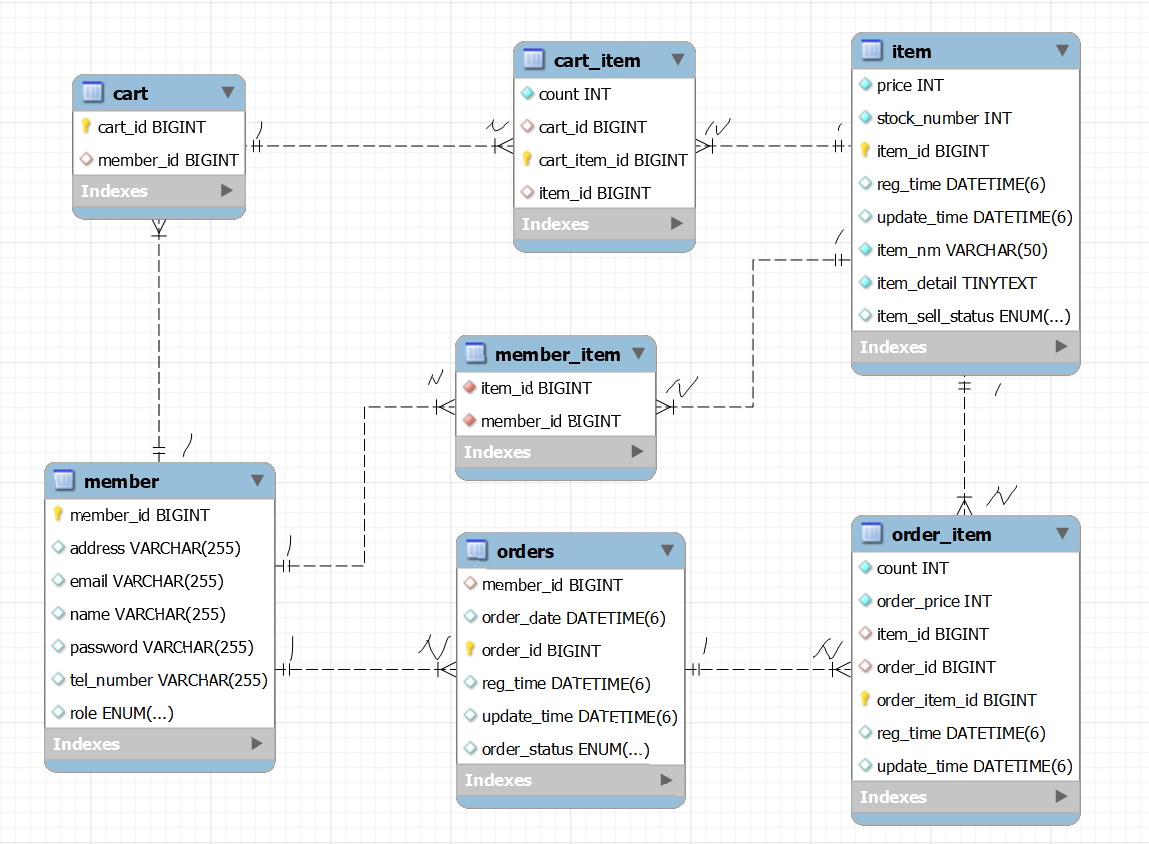Screen dimensions: 1149x844
Task: Click the order_id key icon in orders table
Action: coord(470,649)
